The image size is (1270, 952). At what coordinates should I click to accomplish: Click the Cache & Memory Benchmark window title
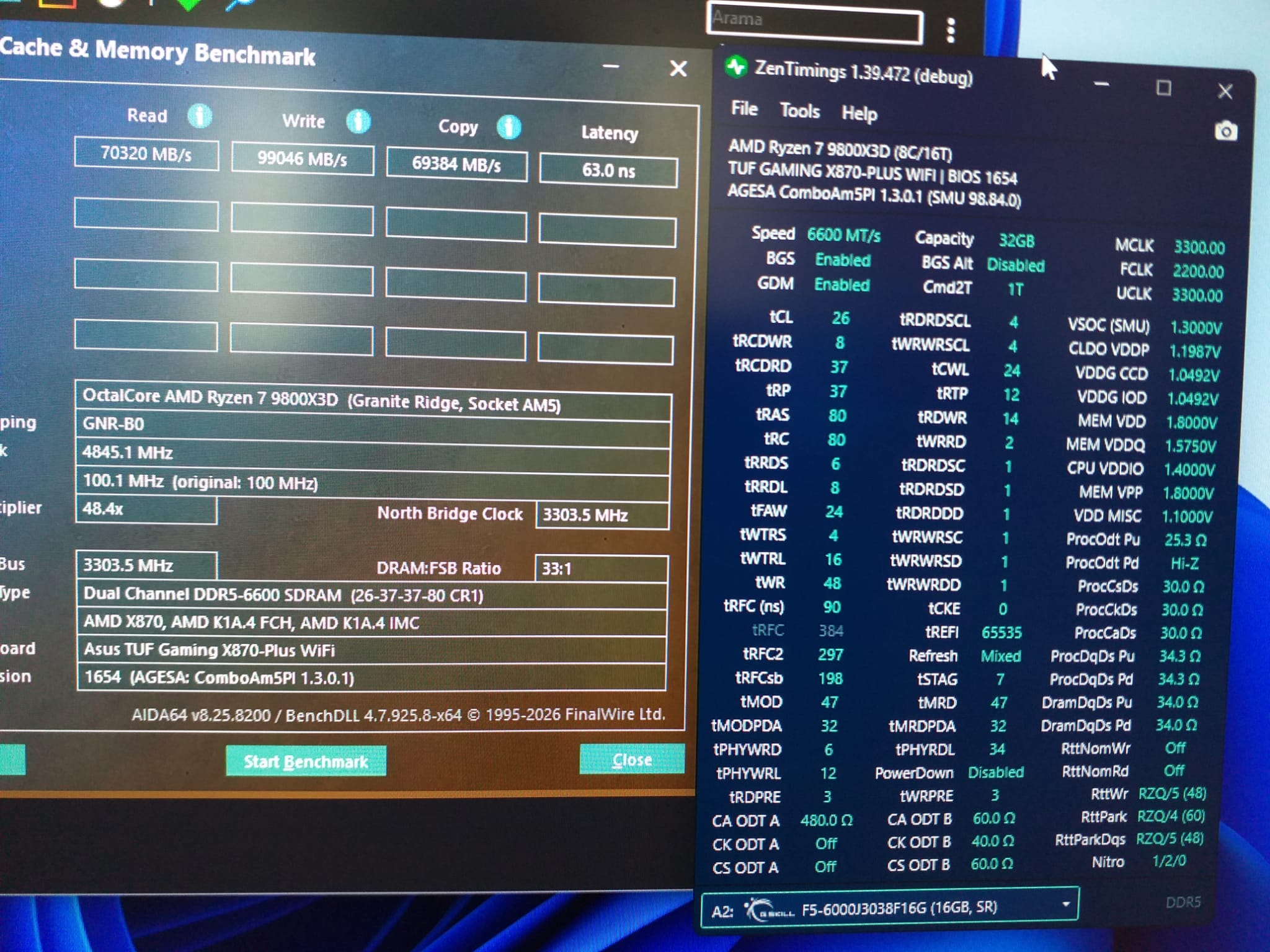coord(158,51)
